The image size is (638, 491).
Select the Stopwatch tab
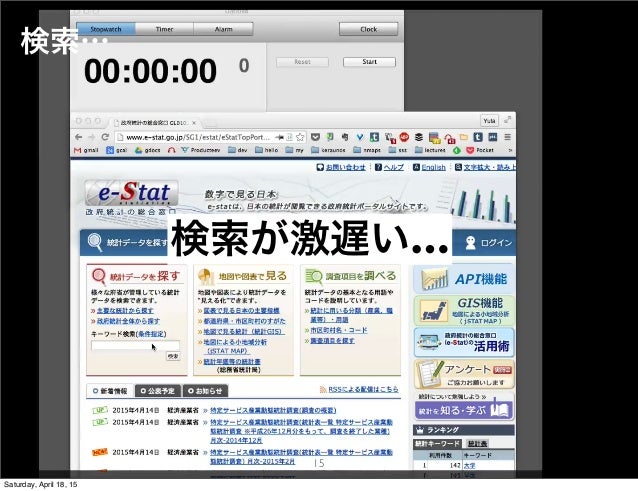tap(106, 29)
